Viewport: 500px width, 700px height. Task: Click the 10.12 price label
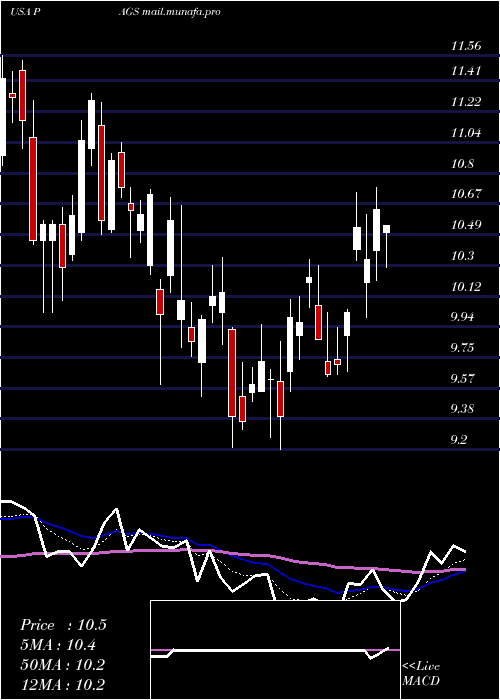[466, 286]
